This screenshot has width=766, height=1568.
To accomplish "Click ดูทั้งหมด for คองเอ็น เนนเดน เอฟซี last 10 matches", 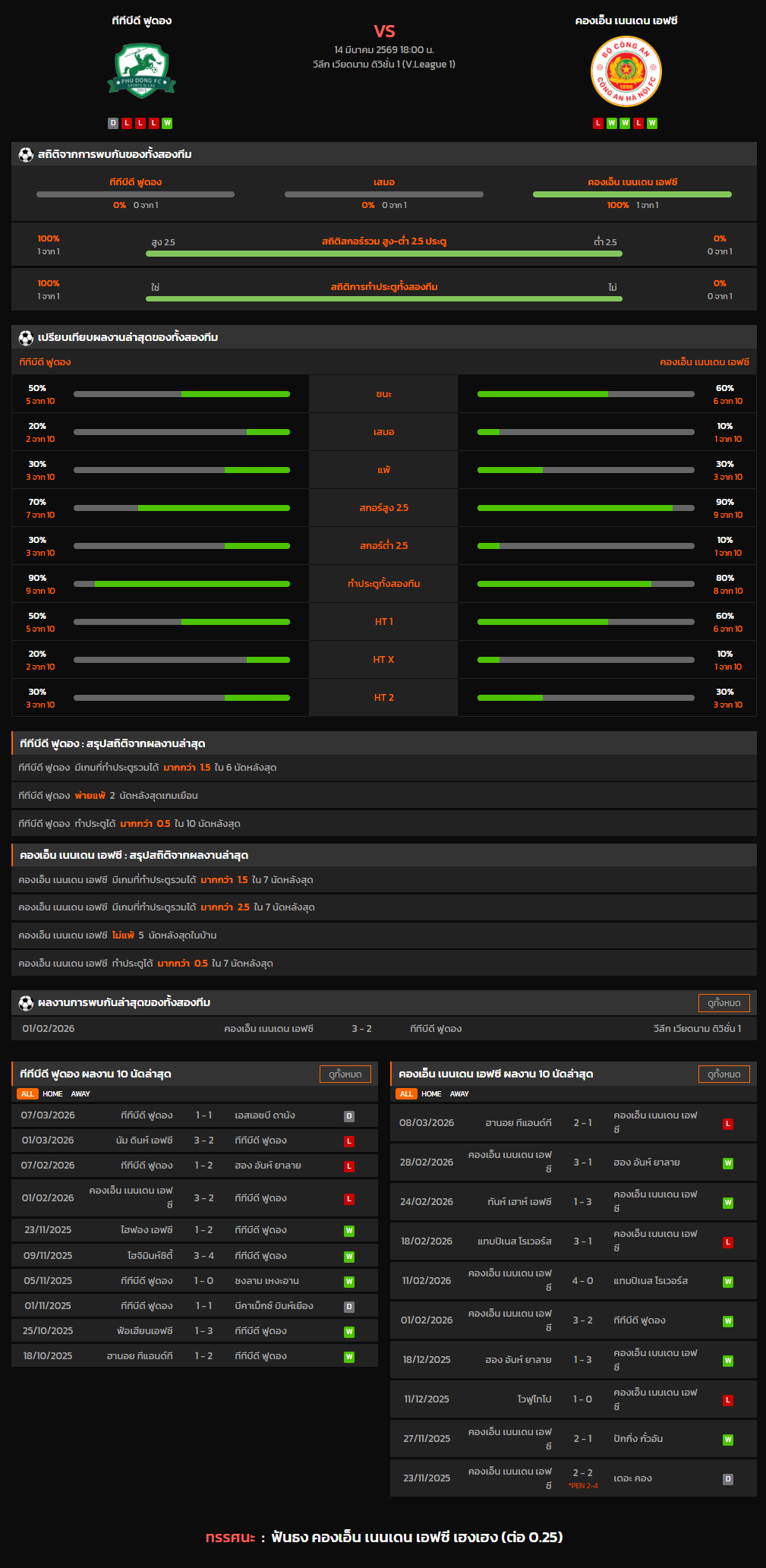I will (723, 1074).
